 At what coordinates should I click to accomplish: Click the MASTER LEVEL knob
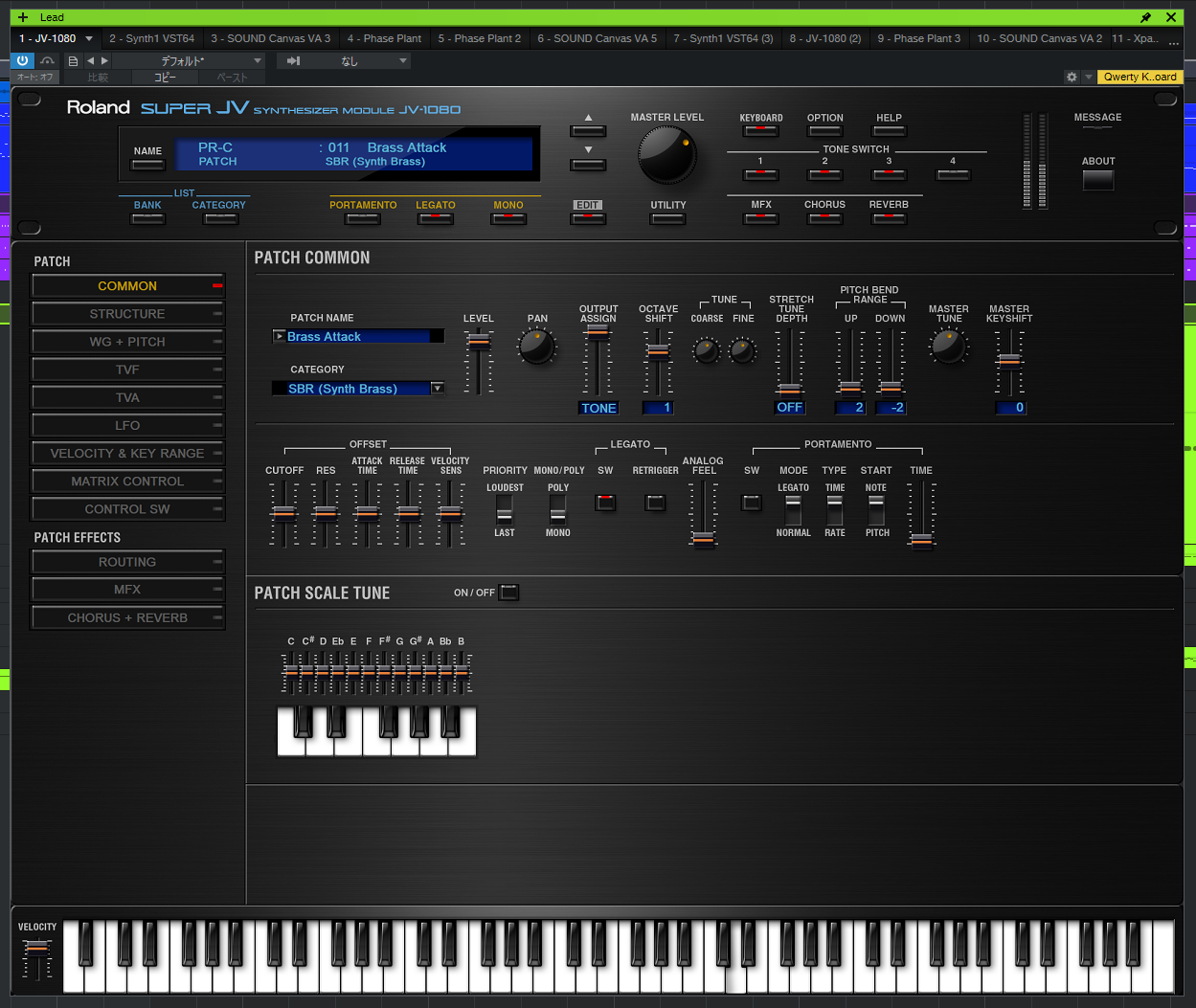tap(666, 155)
